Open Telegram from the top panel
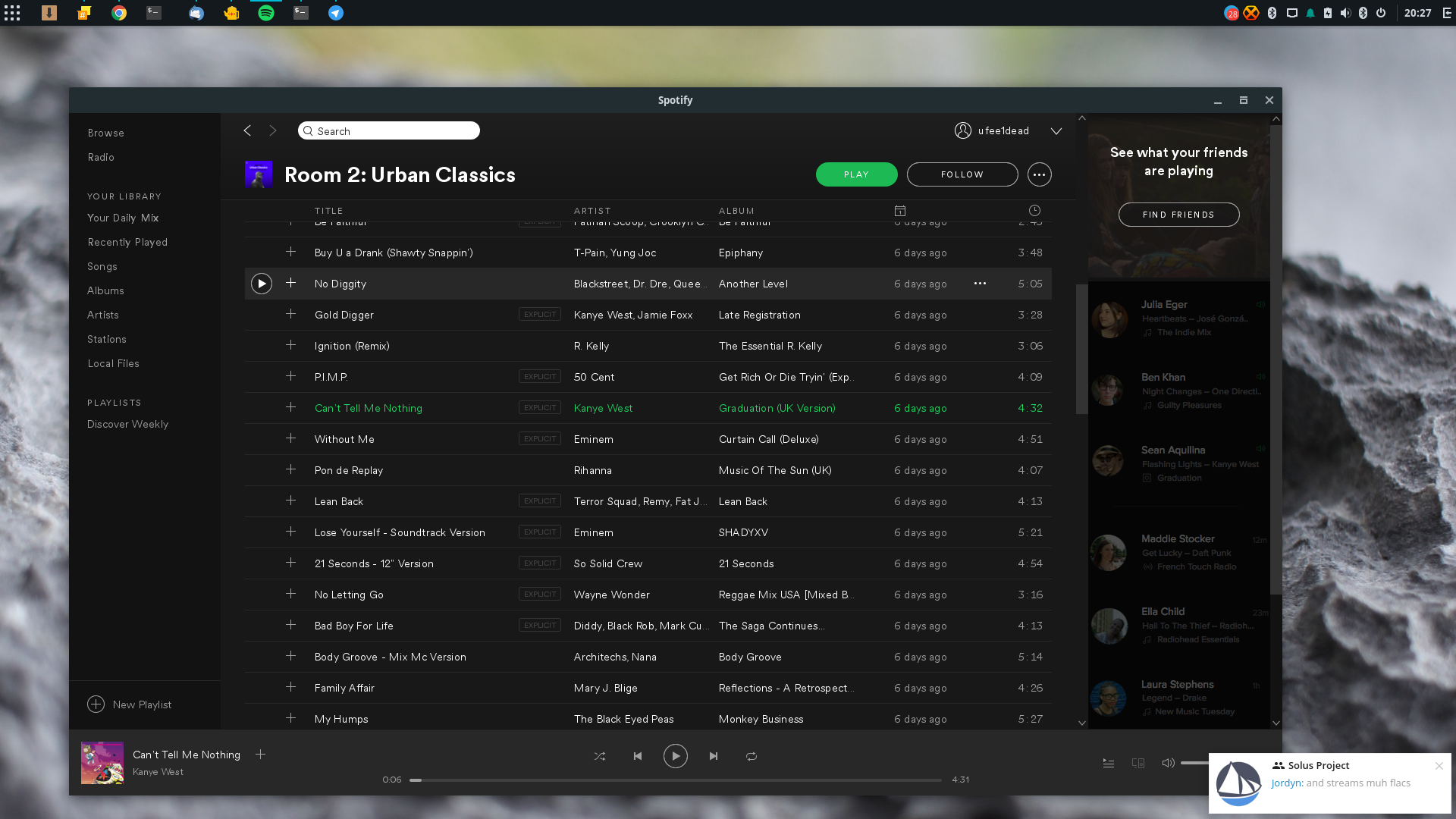This screenshot has height=819, width=1456. point(336,13)
